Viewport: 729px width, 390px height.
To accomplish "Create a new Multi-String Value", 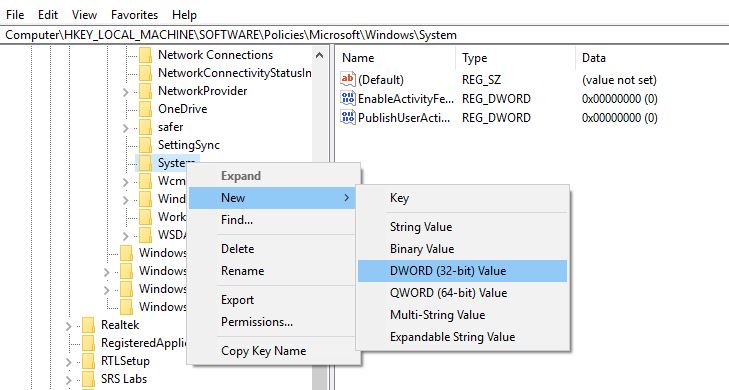I will point(463,315).
